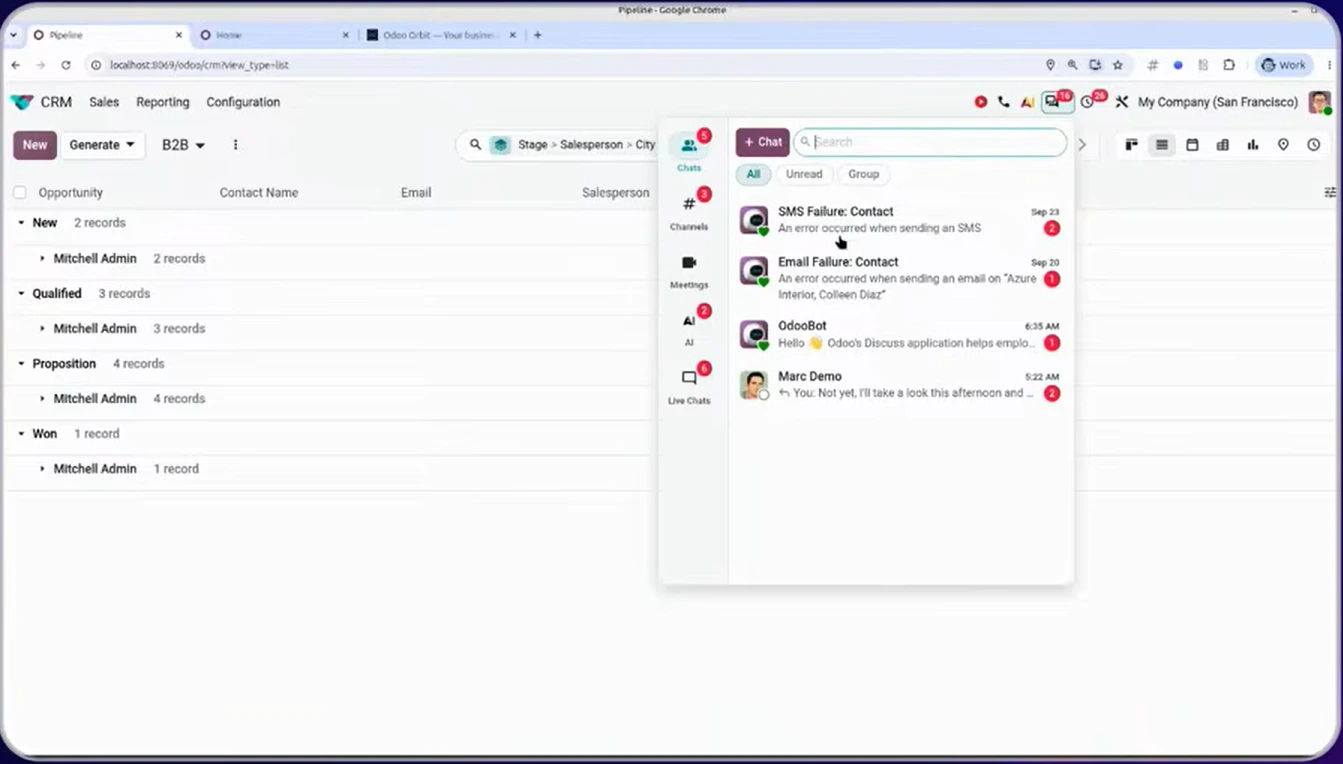Switch to Kanban view

click(x=1131, y=145)
